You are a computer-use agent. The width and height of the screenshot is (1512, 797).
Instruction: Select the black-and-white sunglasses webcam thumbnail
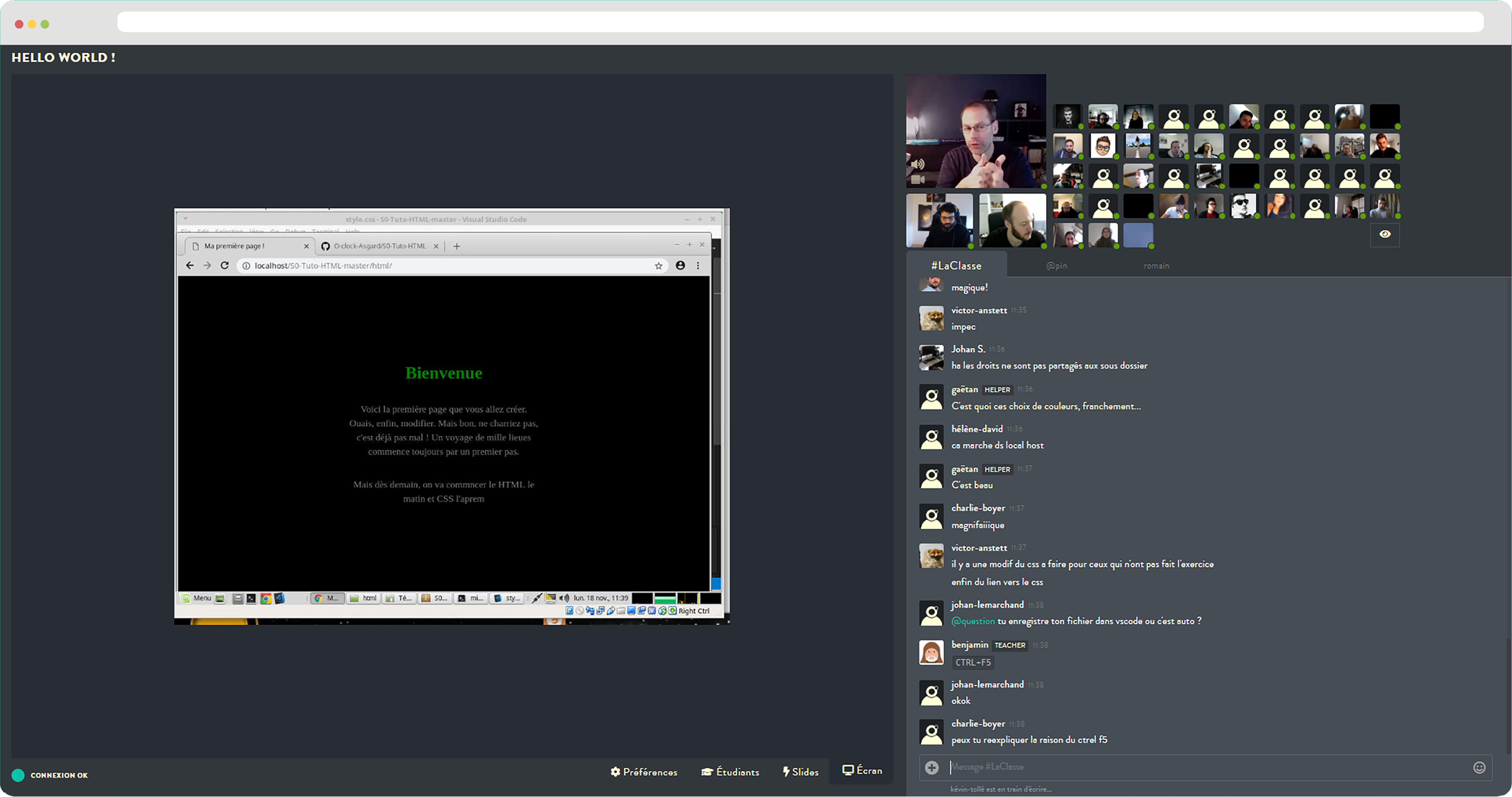coord(1244,205)
